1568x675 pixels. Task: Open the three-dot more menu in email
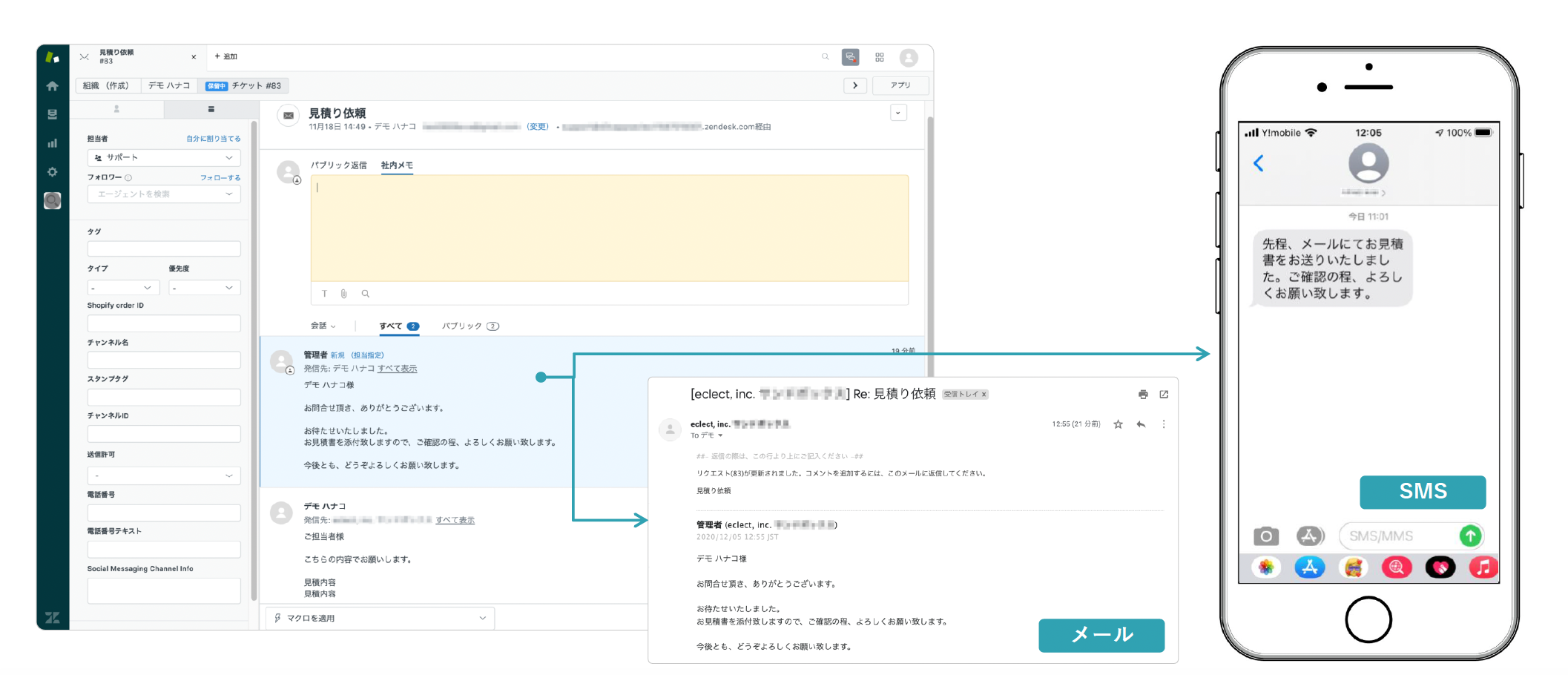point(1163,424)
